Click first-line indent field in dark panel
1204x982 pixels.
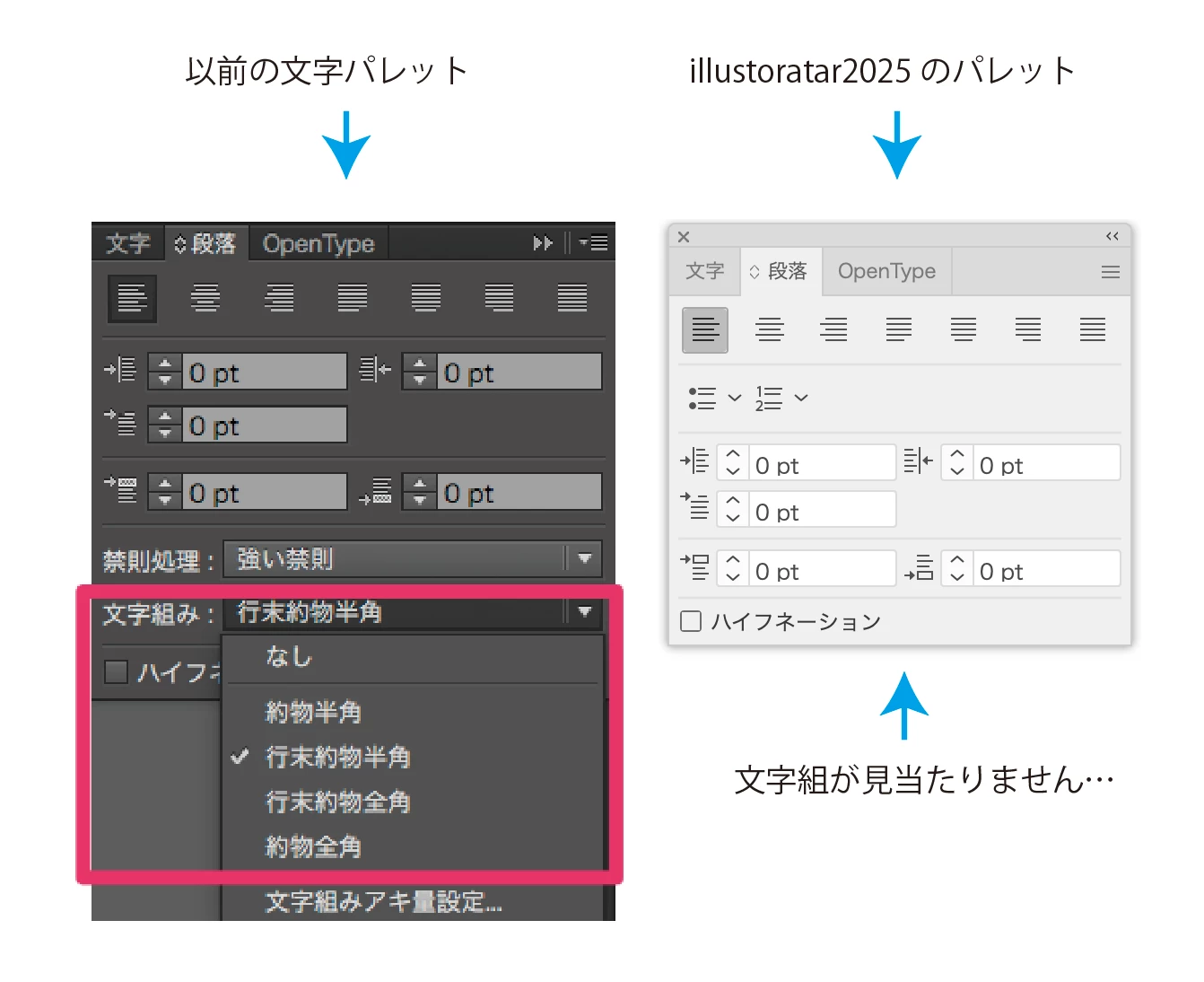pos(264,425)
